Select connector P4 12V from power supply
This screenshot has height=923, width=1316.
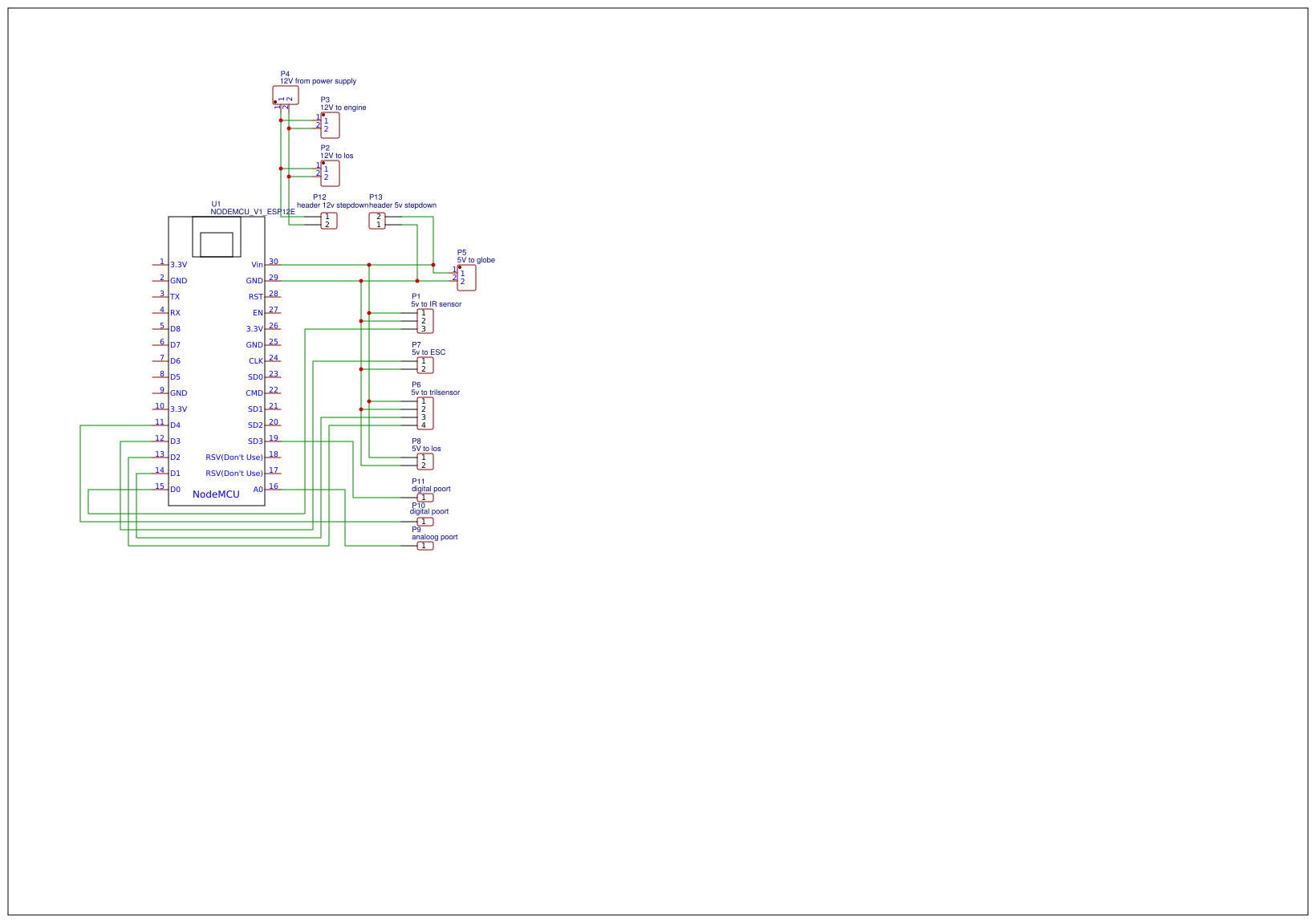(x=287, y=95)
